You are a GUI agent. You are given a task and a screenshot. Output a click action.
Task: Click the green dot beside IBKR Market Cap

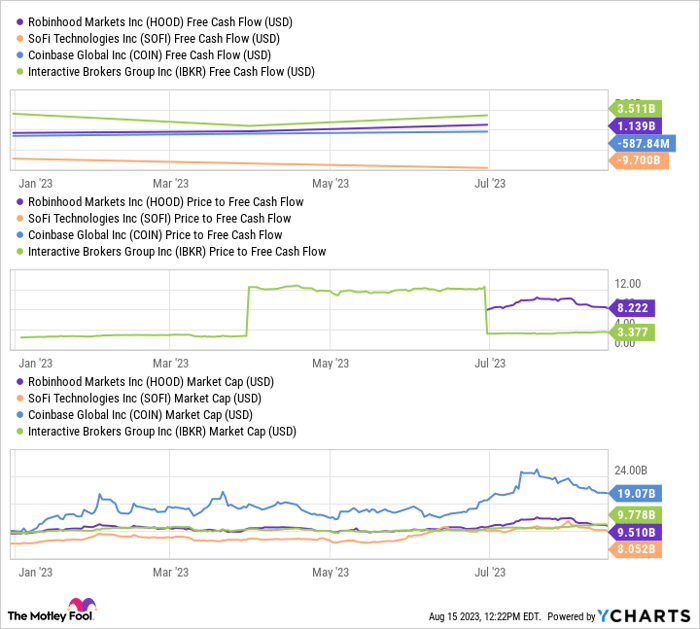[20, 431]
